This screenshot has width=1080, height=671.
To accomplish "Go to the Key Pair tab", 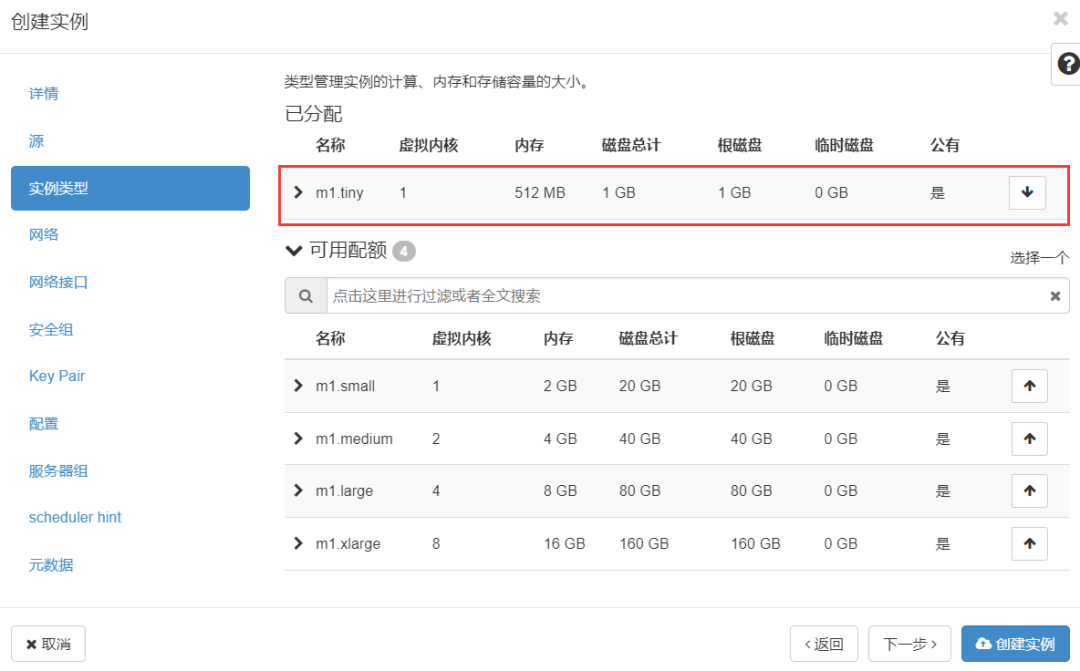I will pos(57,376).
